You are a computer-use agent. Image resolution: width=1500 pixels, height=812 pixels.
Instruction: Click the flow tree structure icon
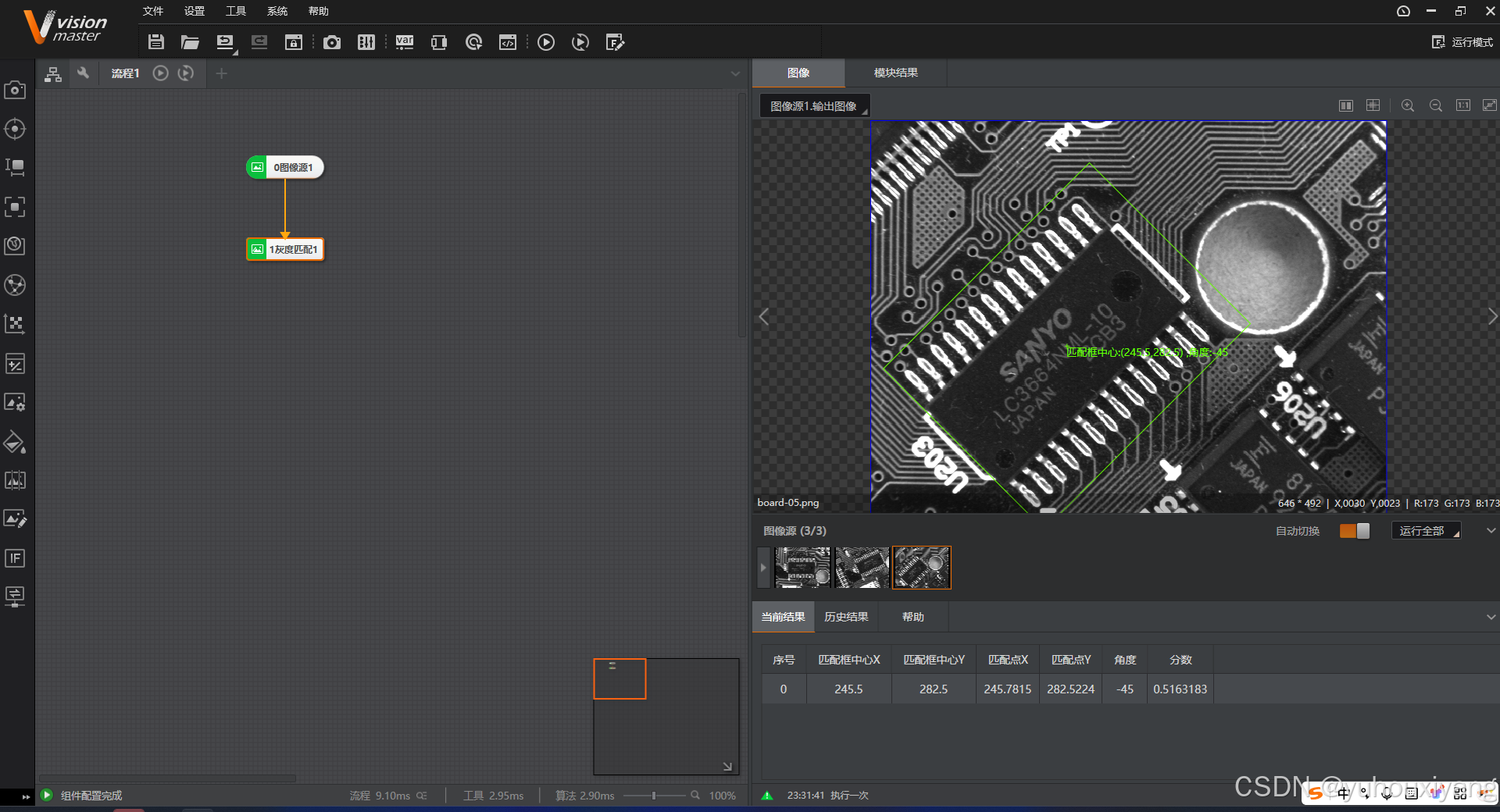point(53,73)
